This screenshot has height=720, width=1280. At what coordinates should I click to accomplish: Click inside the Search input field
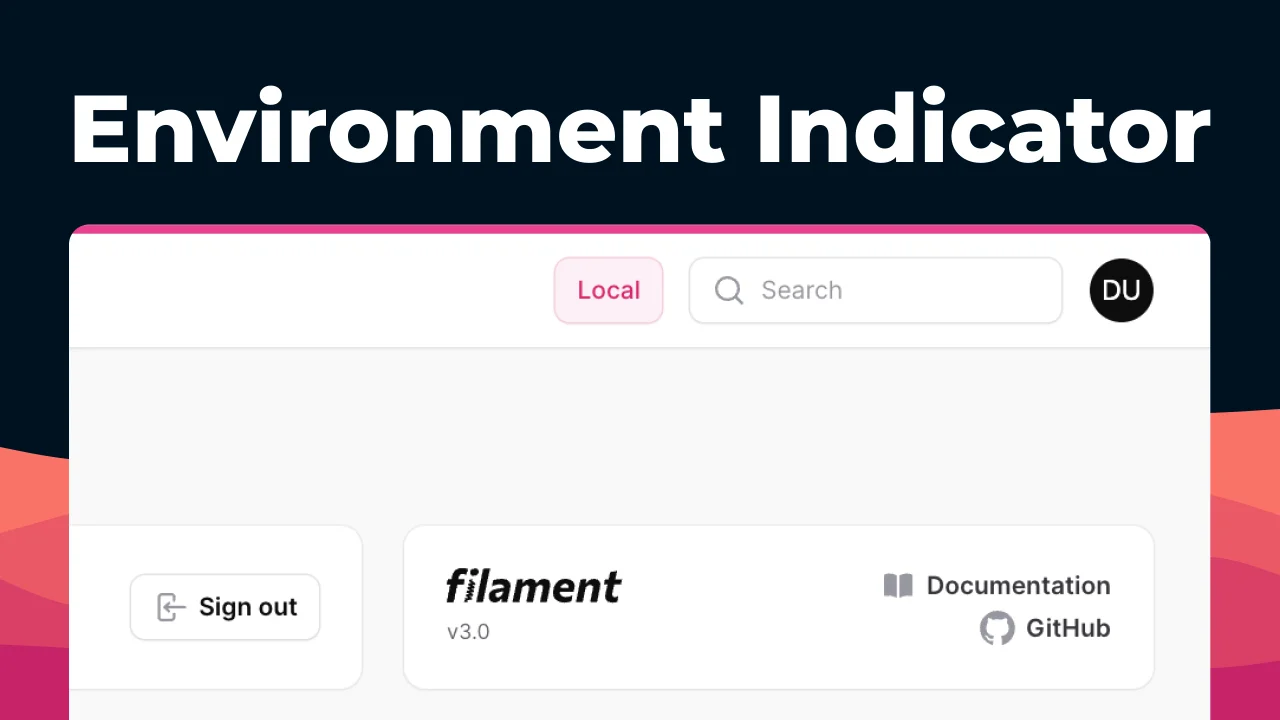[875, 290]
